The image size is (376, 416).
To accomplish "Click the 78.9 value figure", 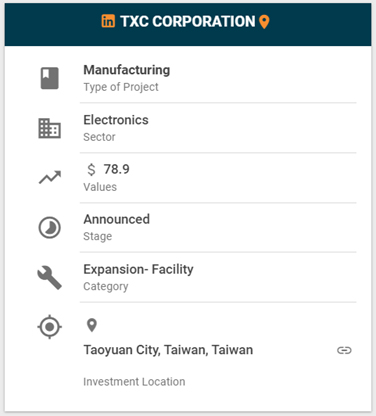I will [x=116, y=169].
